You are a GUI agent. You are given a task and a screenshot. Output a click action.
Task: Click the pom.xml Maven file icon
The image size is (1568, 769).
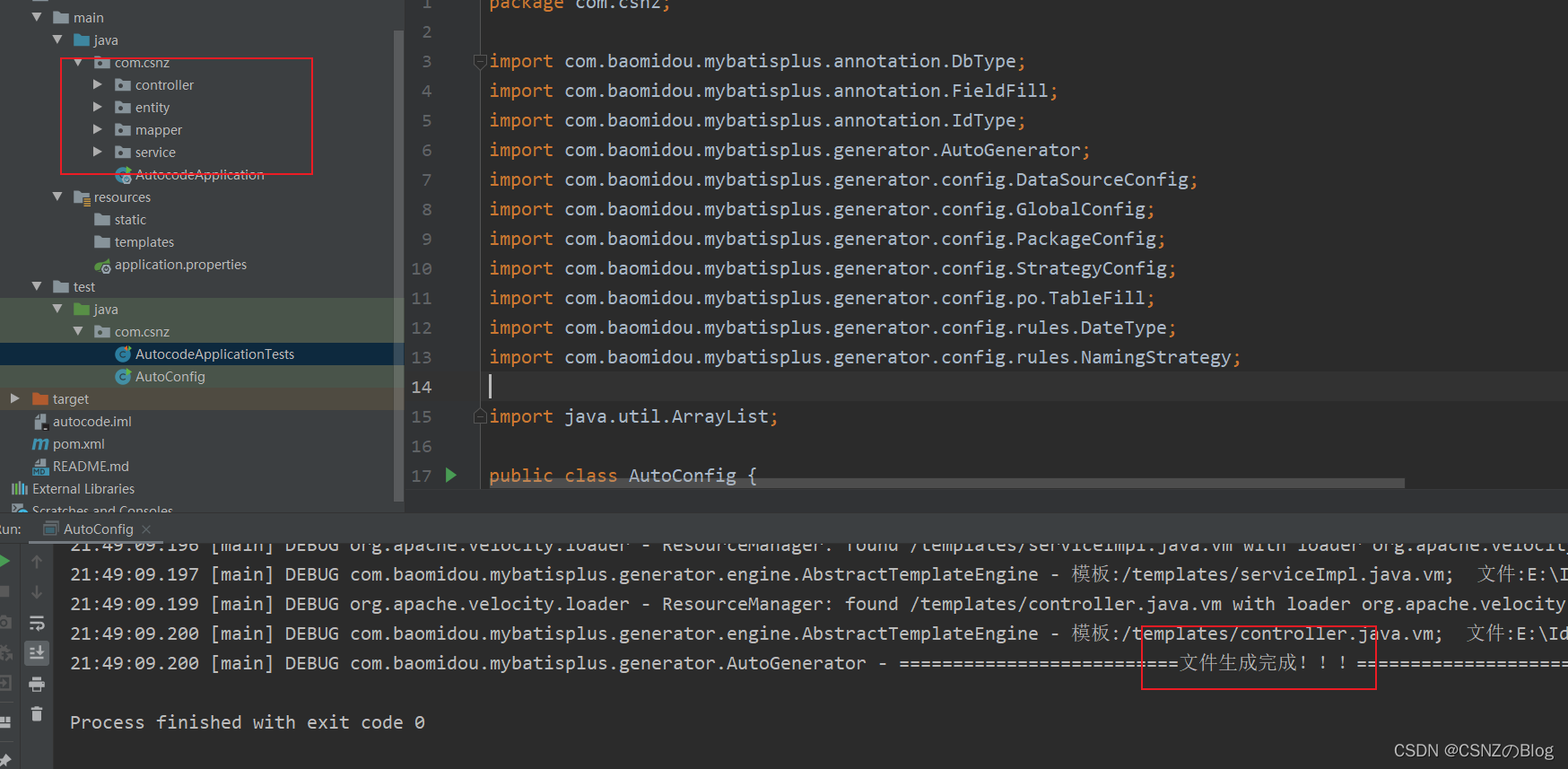tap(40, 444)
